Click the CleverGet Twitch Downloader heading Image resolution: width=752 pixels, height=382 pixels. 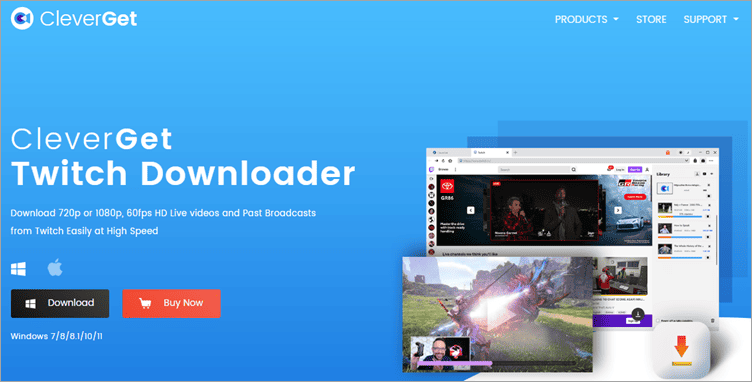coord(182,157)
